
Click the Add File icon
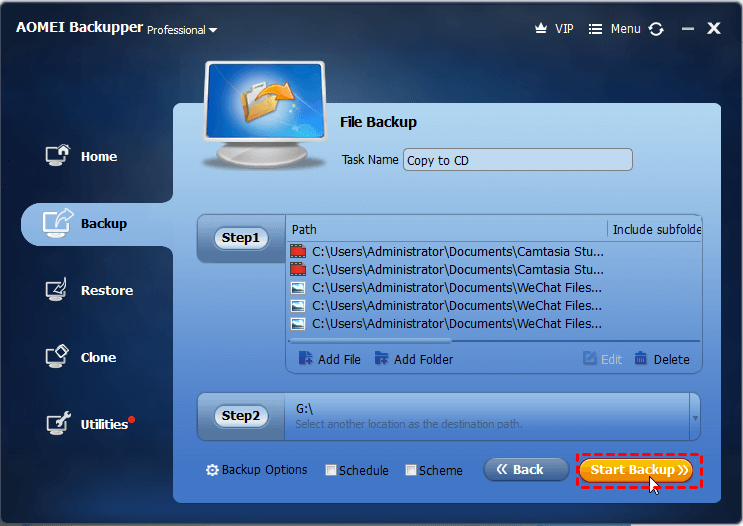tap(306, 358)
